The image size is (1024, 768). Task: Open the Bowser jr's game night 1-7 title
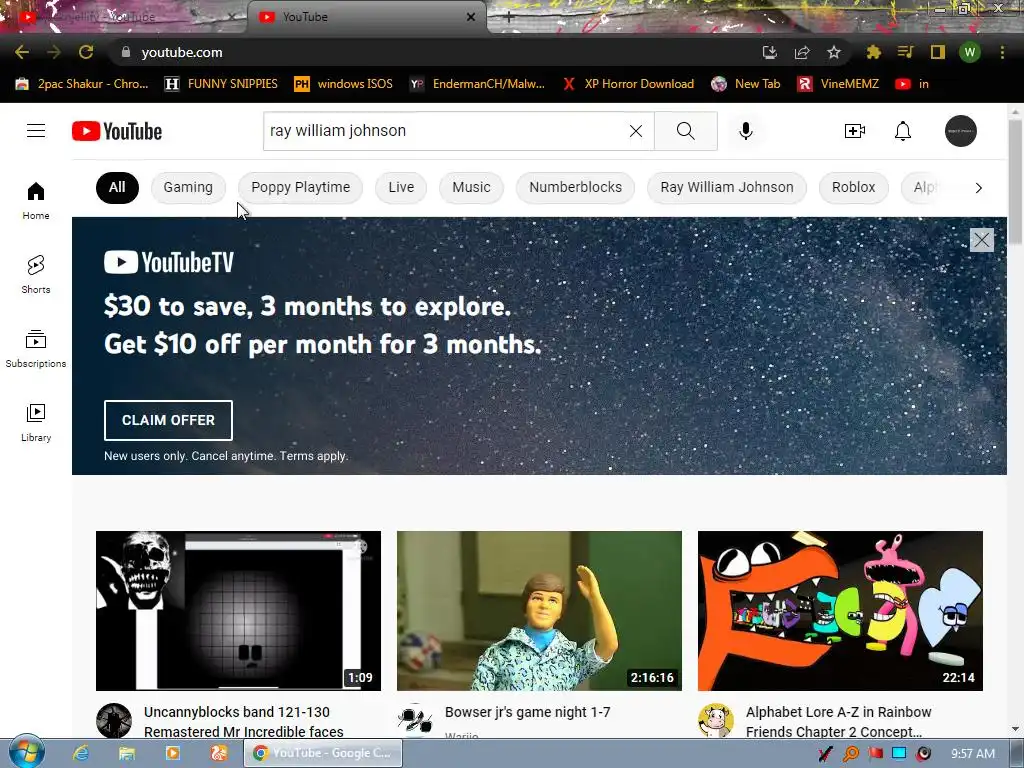coord(528,712)
